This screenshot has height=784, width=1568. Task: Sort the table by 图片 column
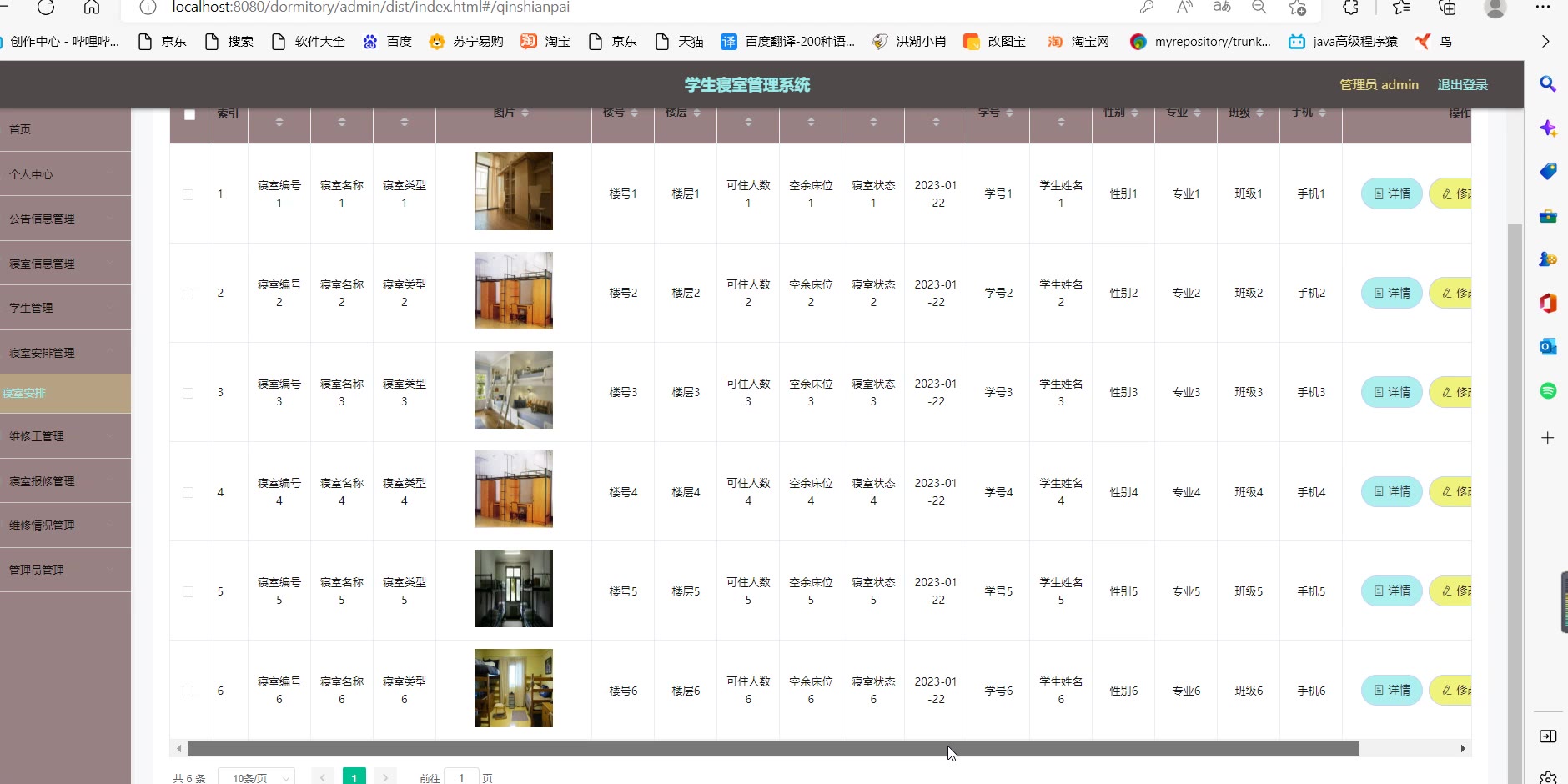(525, 113)
